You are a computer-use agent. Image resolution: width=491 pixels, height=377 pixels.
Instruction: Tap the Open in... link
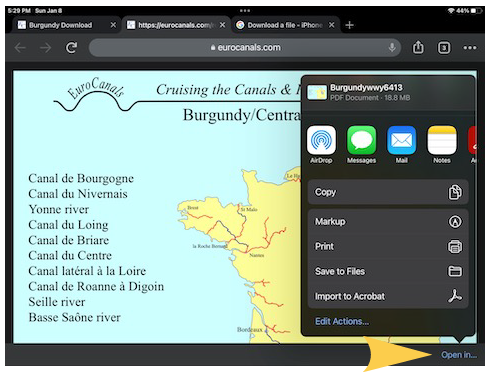(x=459, y=355)
